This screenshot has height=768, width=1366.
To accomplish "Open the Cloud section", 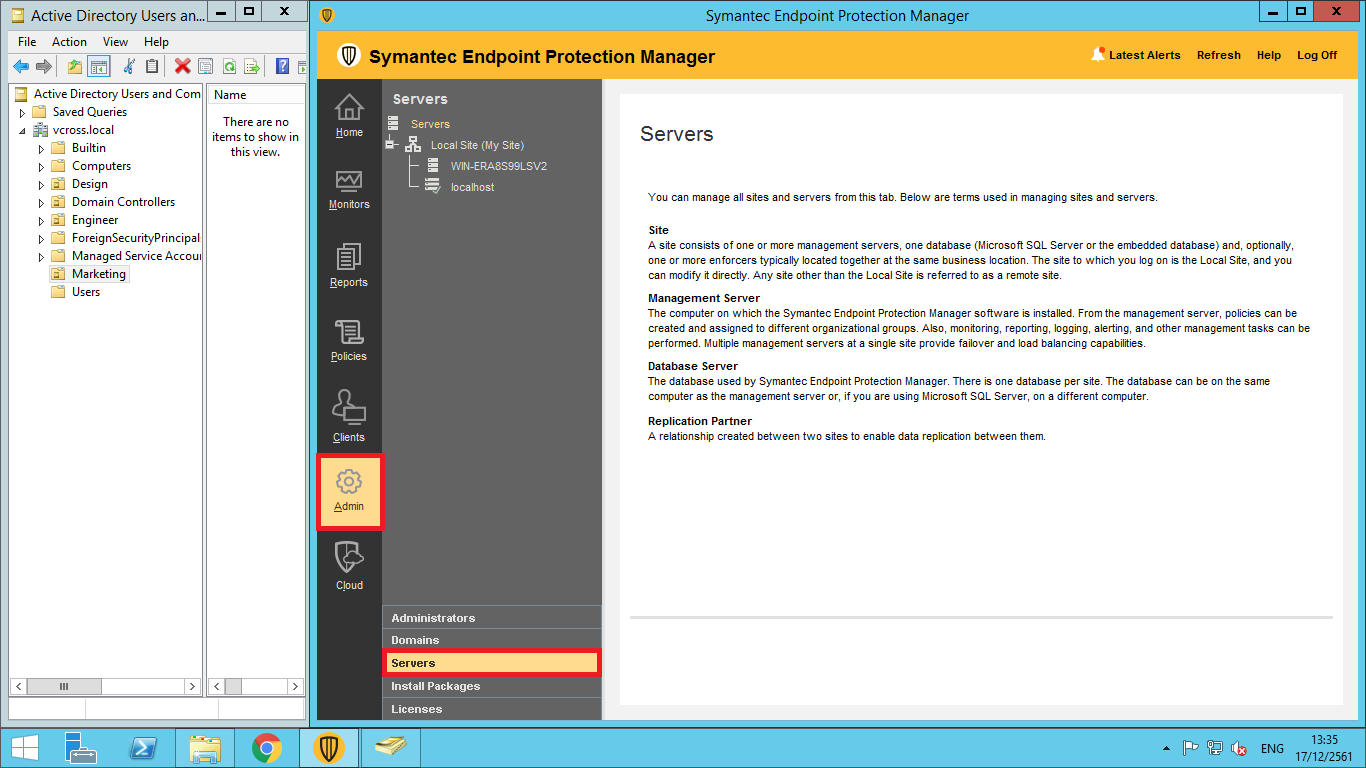I will (x=349, y=565).
